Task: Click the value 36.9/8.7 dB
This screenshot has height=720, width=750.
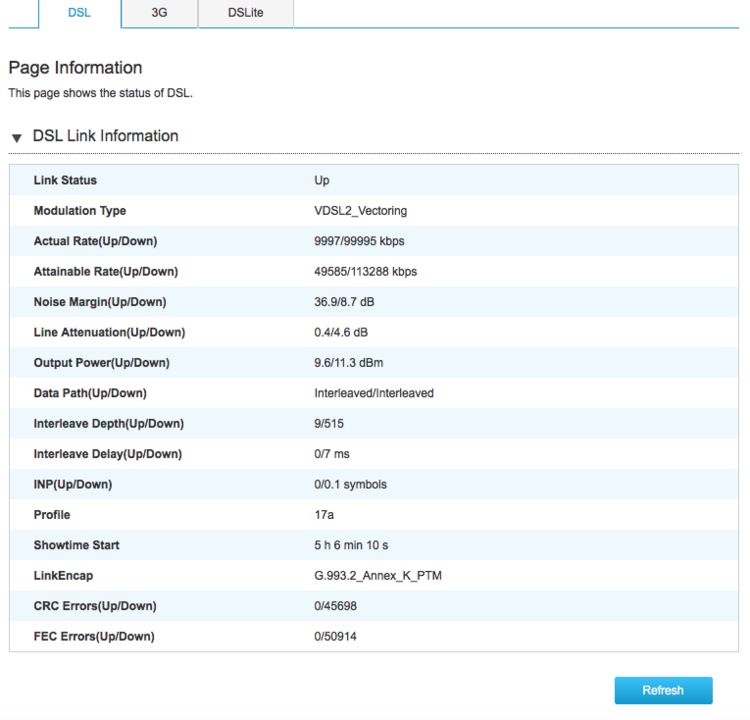Action: click(344, 302)
